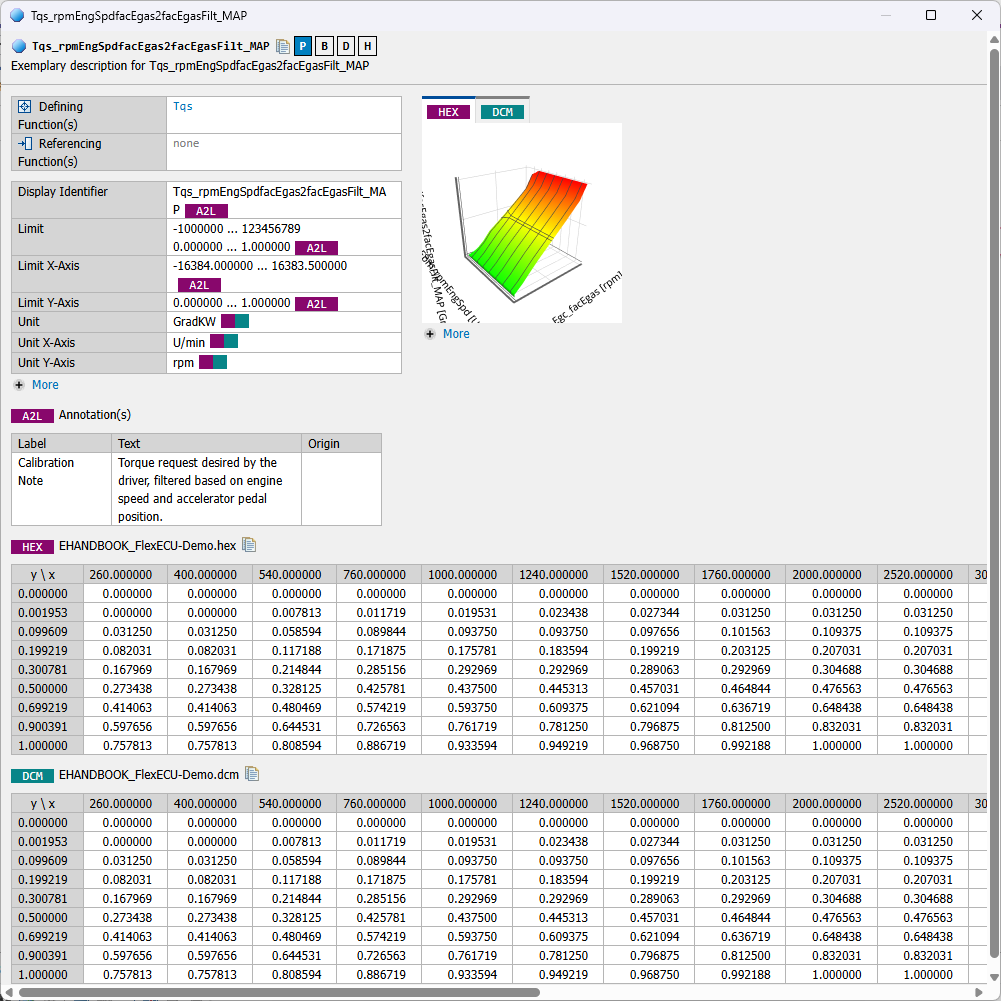The width and height of the screenshot is (1001, 1001).
Task: Click the horizontal scrollbar left arrow
Action: tap(8, 993)
